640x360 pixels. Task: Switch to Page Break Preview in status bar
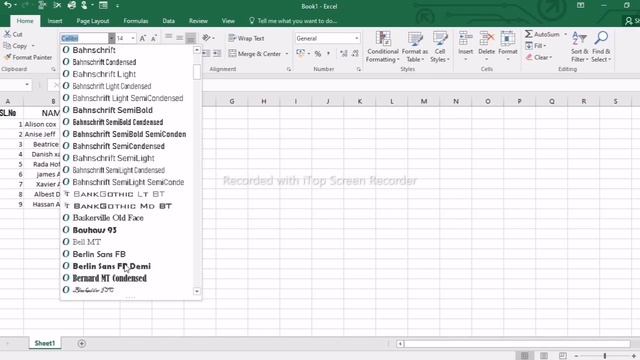(x=562, y=356)
